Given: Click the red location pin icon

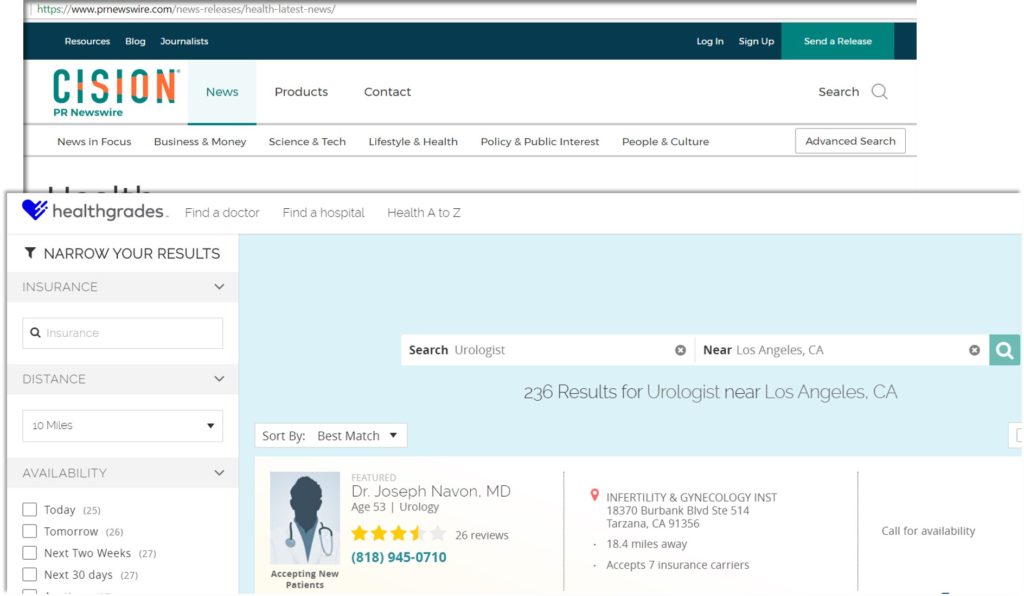Looking at the screenshot, I should click(594, 495).
